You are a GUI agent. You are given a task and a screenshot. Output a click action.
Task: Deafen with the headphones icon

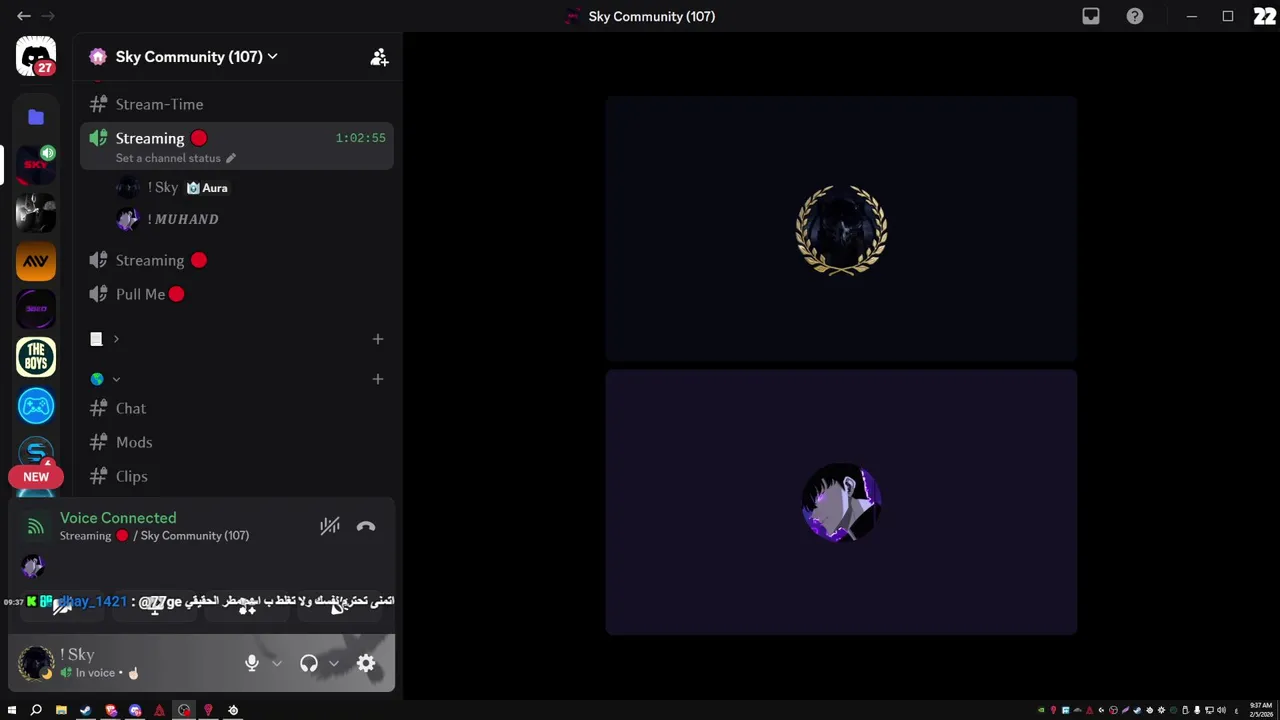[309, 663]
